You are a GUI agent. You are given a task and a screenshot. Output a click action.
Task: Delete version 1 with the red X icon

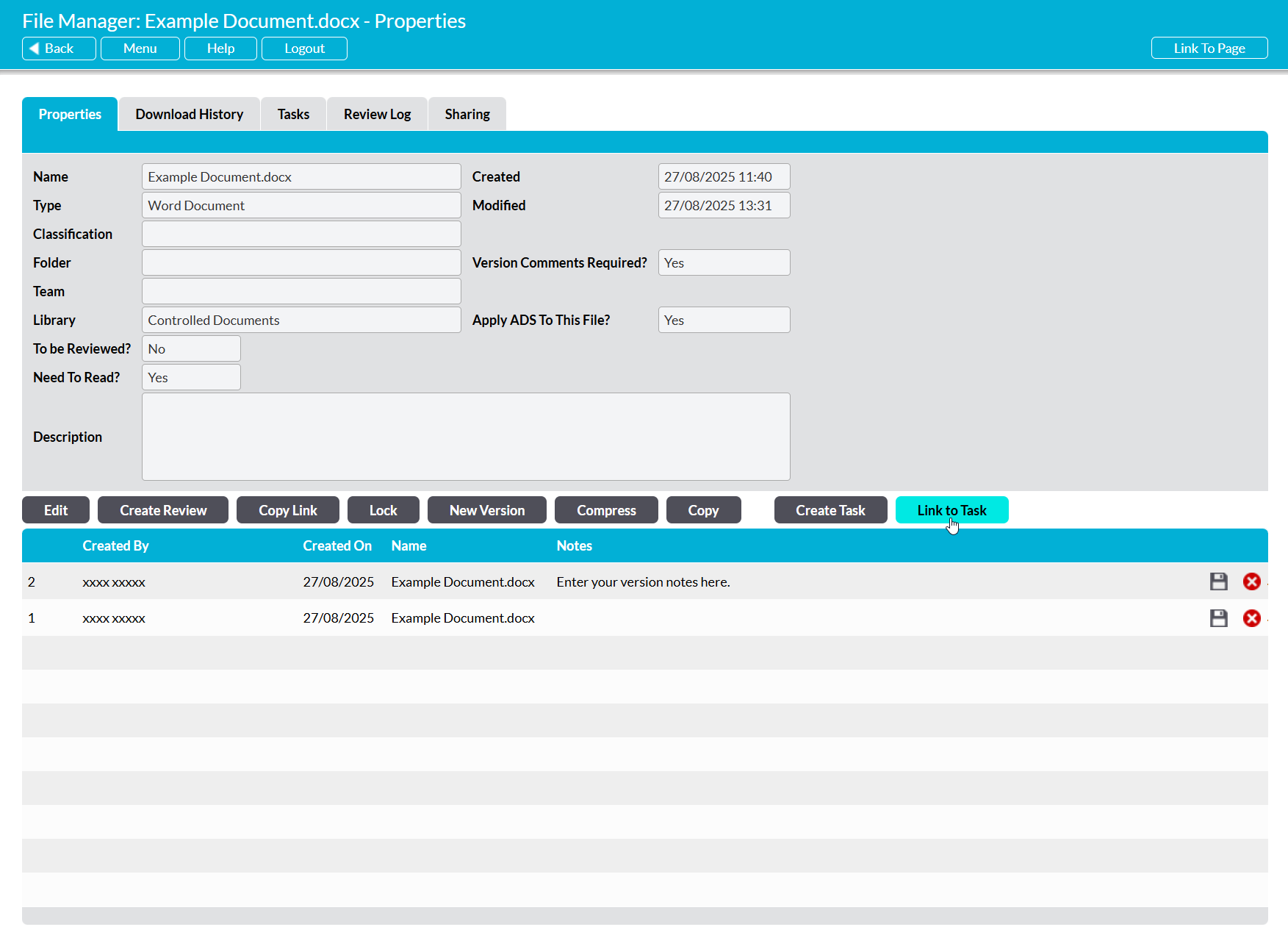(1251, 618)
